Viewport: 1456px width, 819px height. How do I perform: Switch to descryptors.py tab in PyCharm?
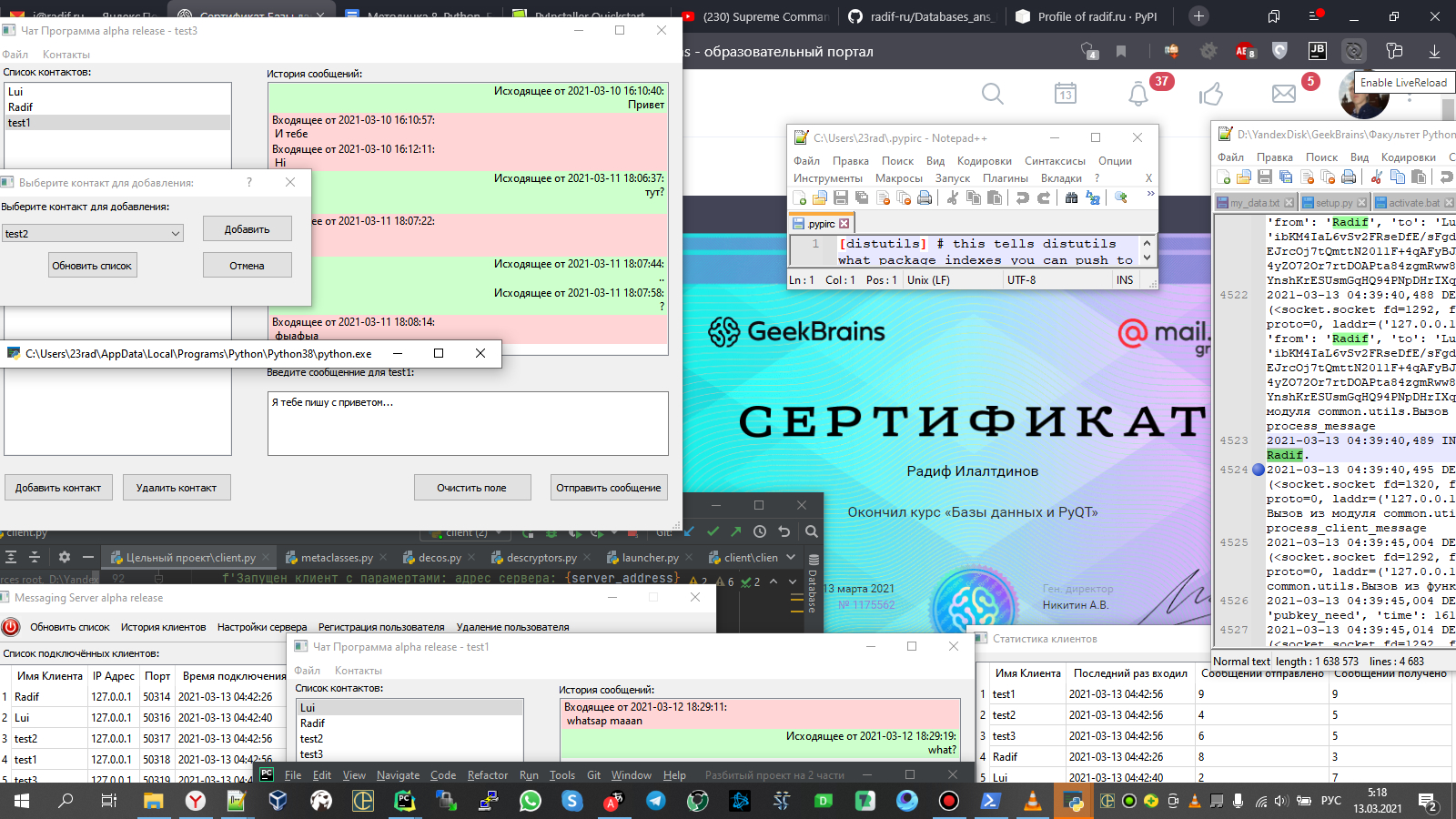tap(541, 557)
